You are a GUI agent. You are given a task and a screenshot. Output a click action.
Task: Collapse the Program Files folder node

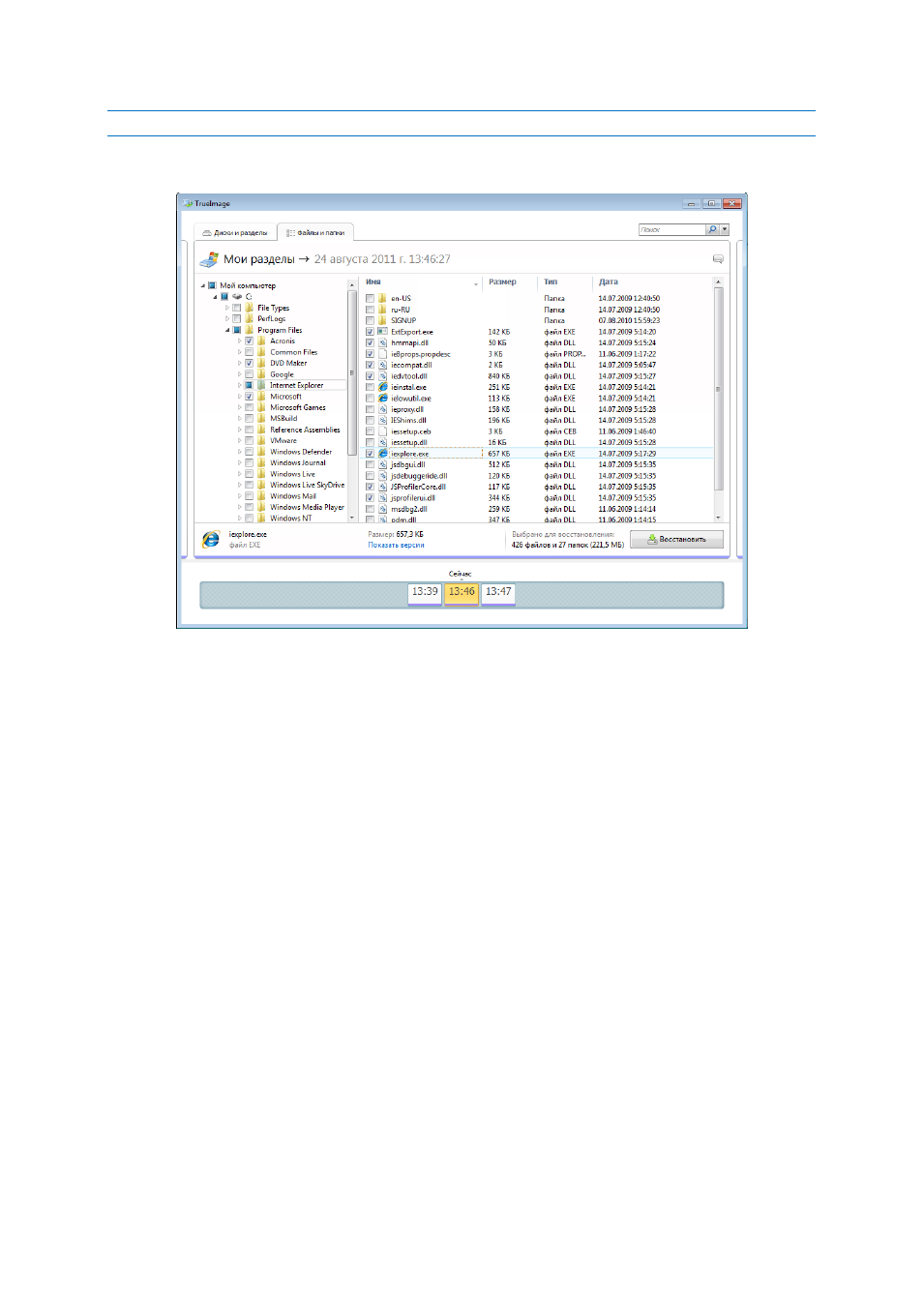[x=227, y=331]
